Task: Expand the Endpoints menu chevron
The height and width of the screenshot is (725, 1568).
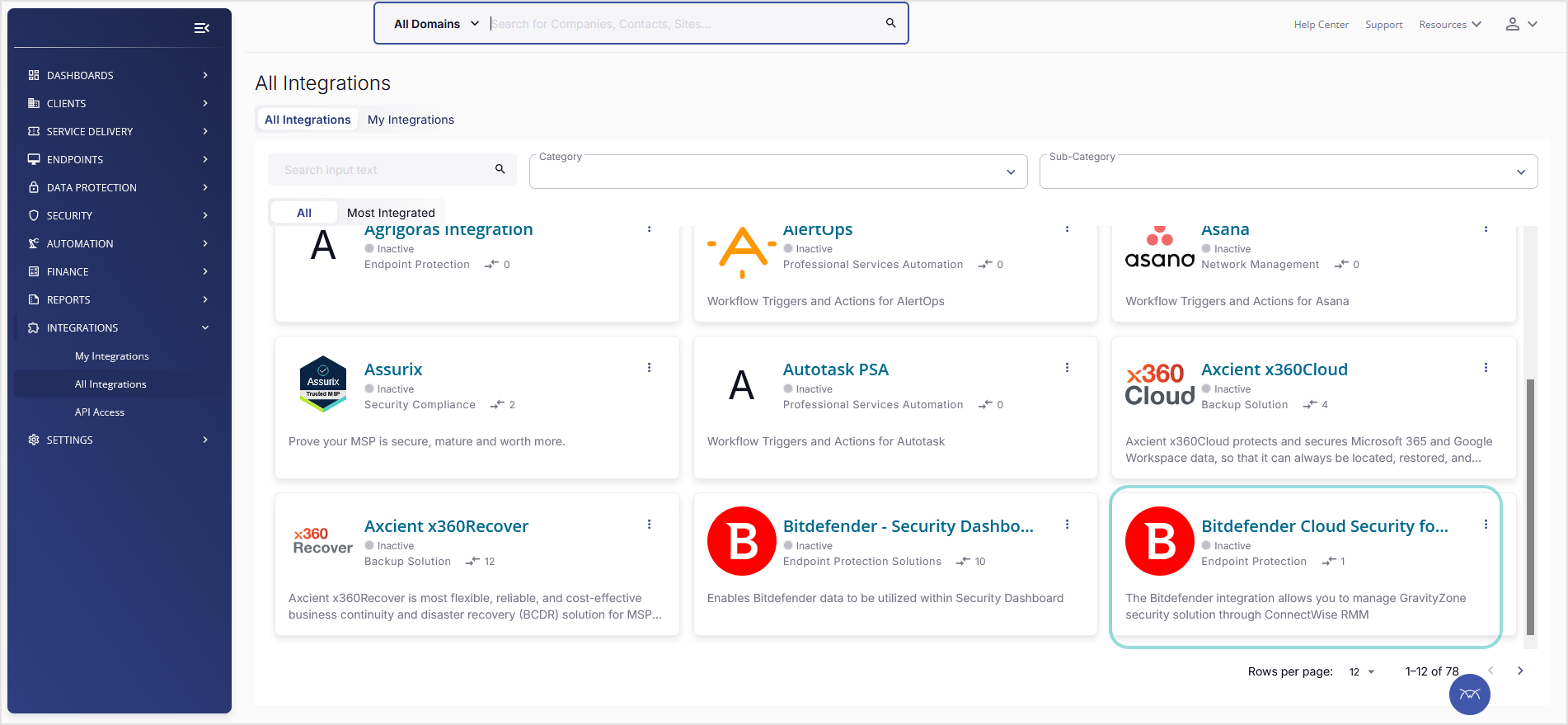Action: click(205, 159)
